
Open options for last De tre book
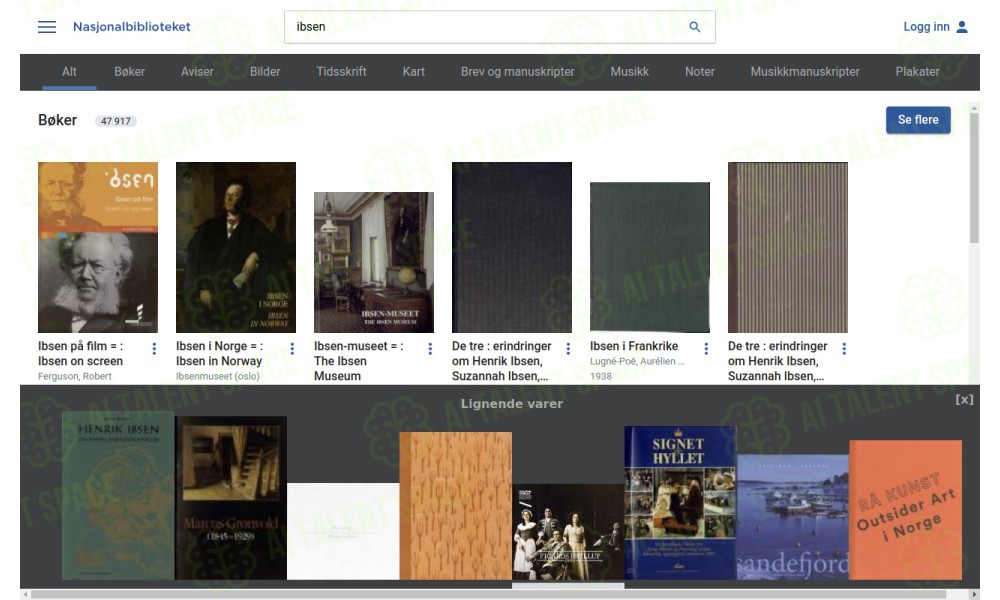pyautogui.click(x=844, y=349)
